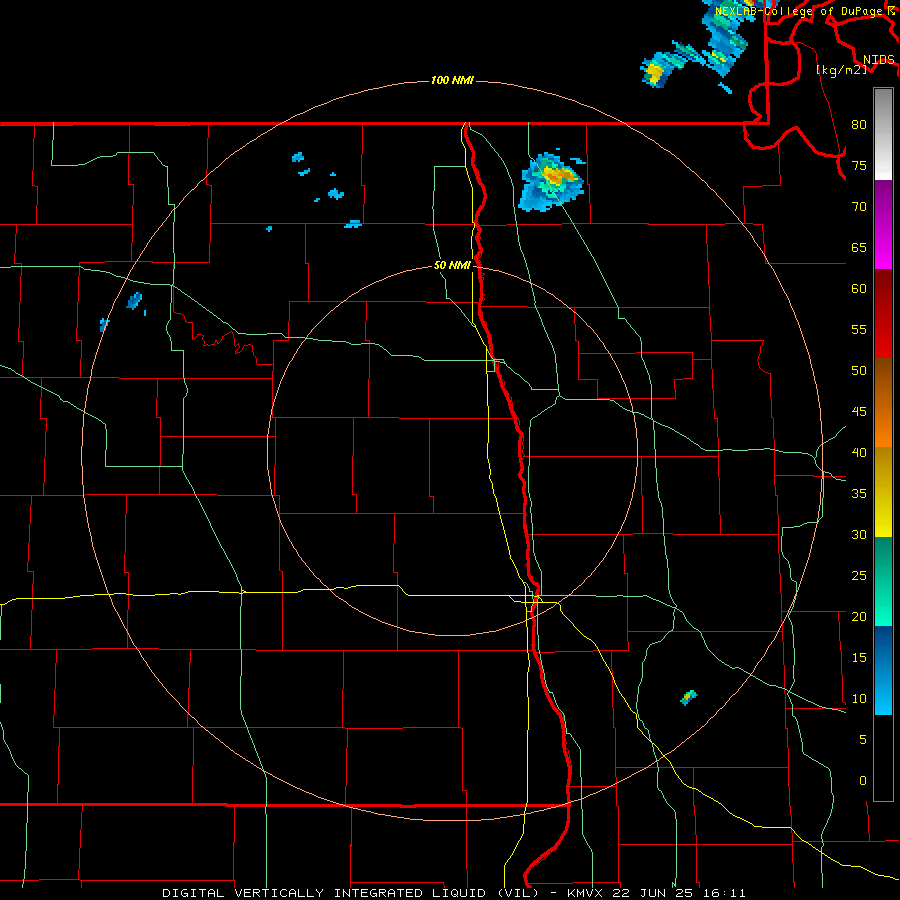Click the 45 value on the color scale
The height and width of the screenshot is (900, 900).
click(x=859, y=412)
